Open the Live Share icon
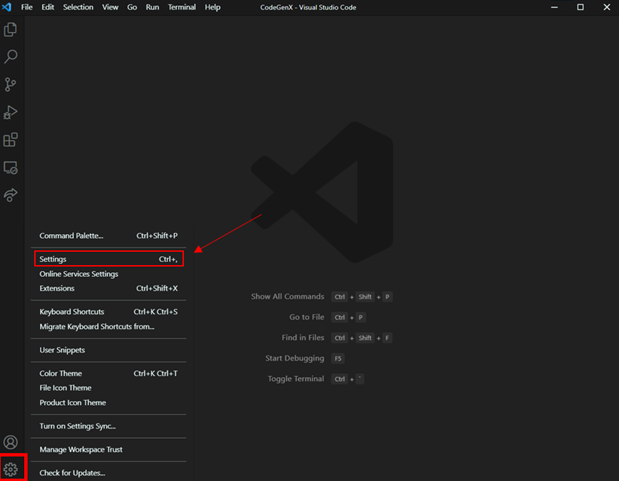619x481 pixels. tap(11, 195)
